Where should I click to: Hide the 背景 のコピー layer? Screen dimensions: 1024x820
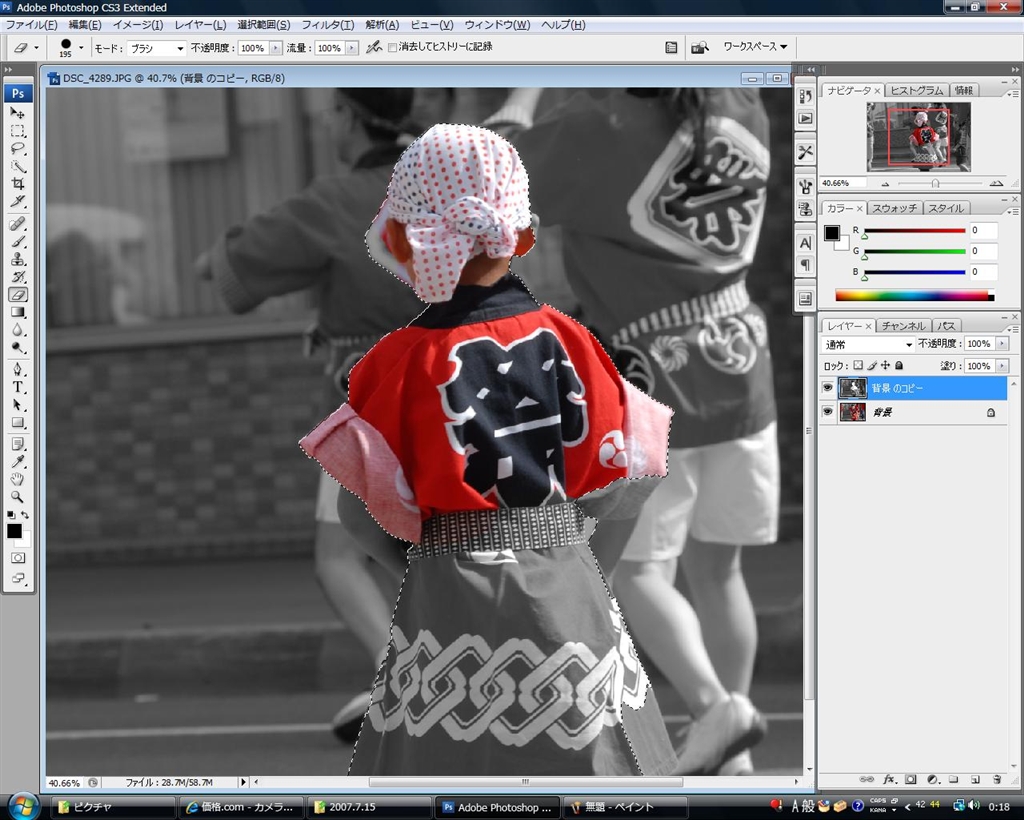pos(827,388)
